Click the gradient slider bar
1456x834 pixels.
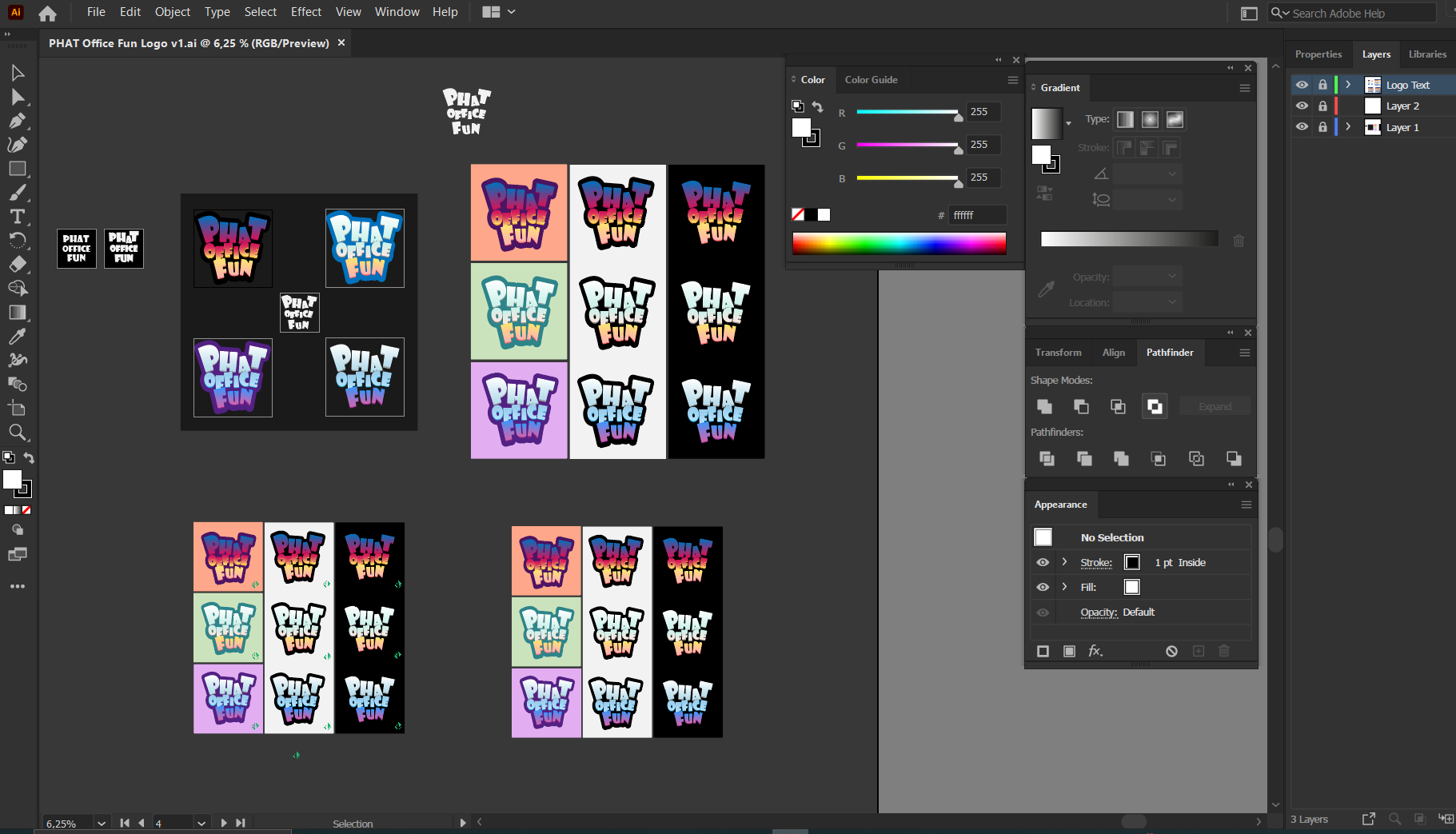tap(1129, 239)
